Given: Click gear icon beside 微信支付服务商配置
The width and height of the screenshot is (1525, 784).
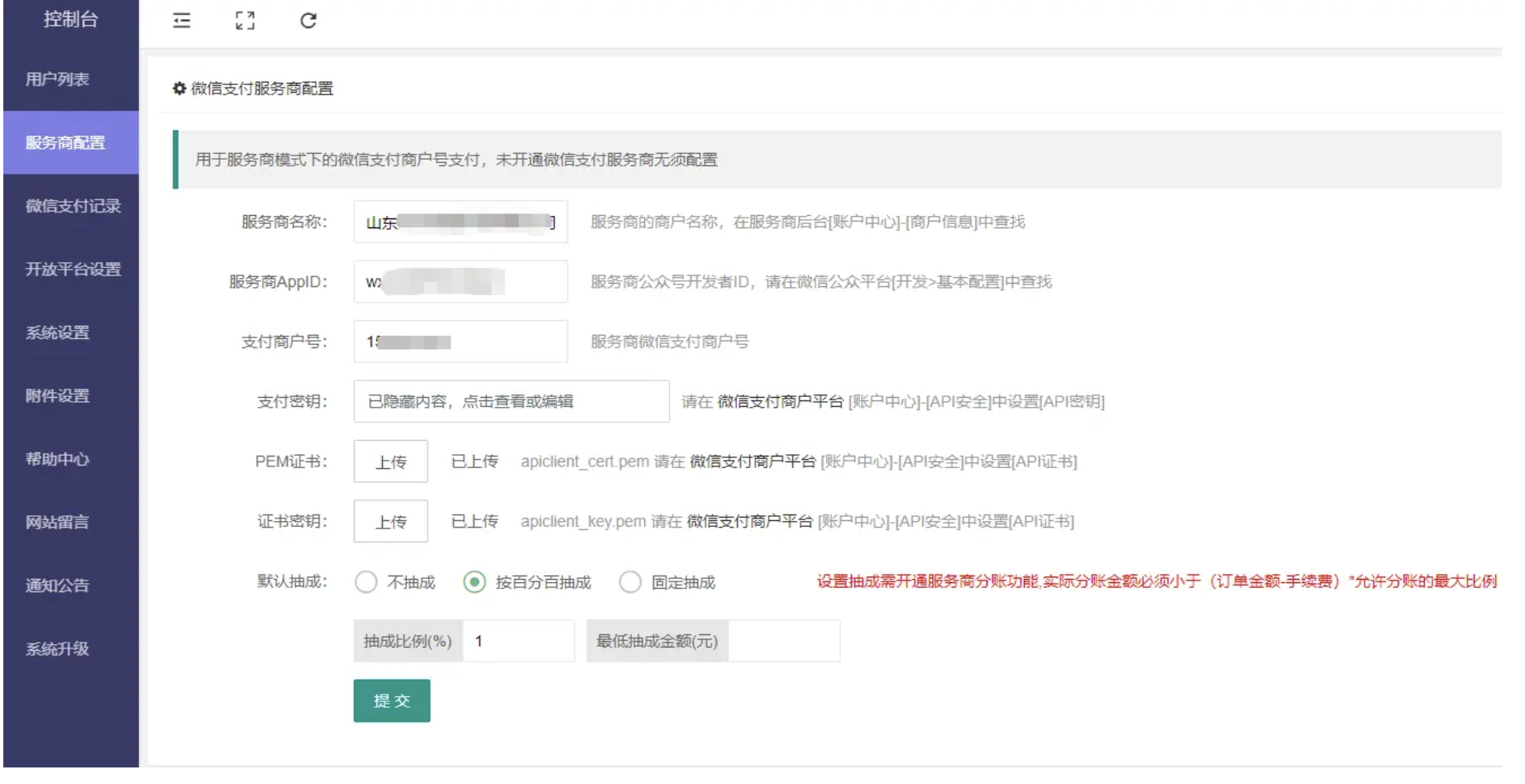Looking at the screenshot, I should pos(179,88).
